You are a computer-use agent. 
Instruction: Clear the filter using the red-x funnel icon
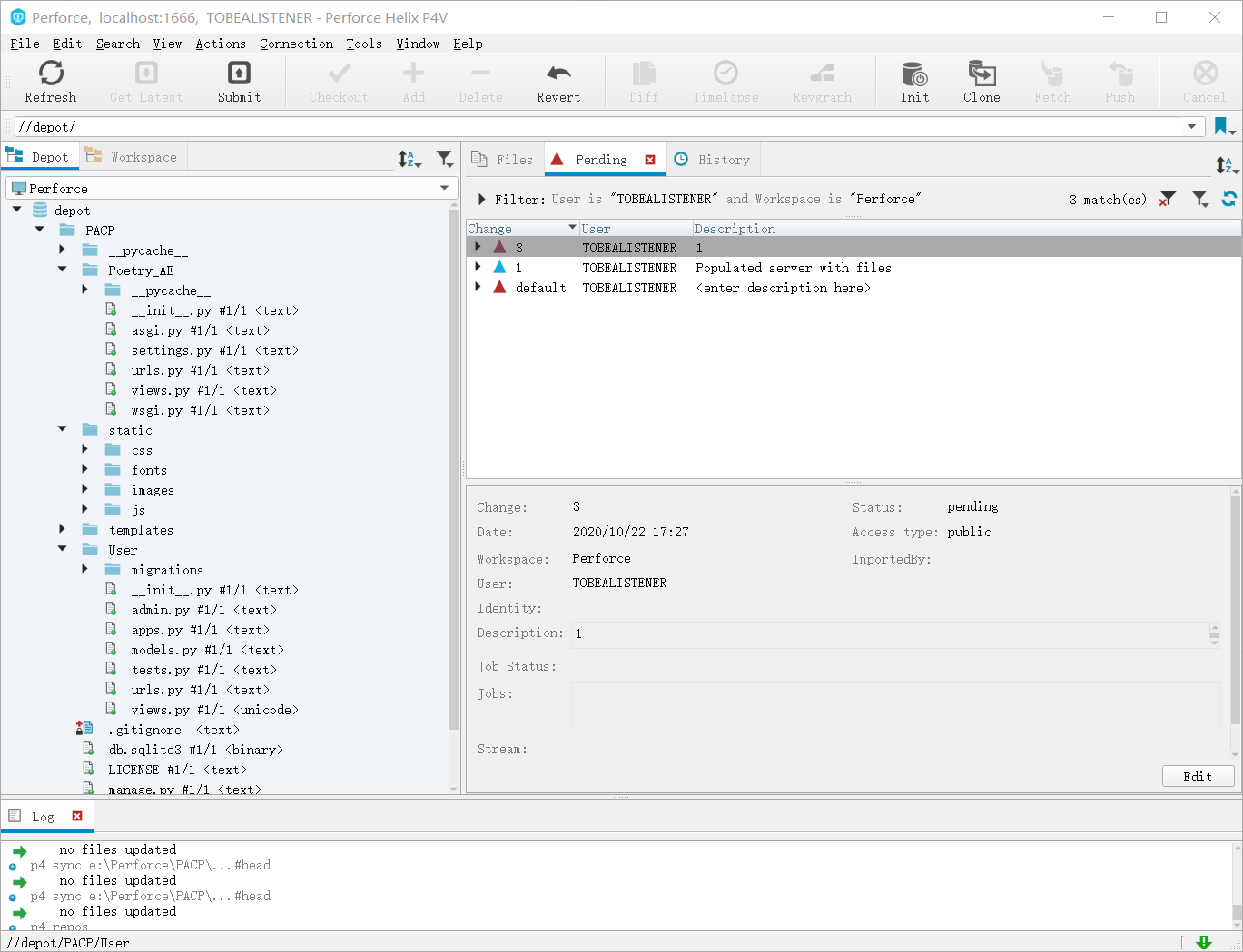(x=1168, y=199)
